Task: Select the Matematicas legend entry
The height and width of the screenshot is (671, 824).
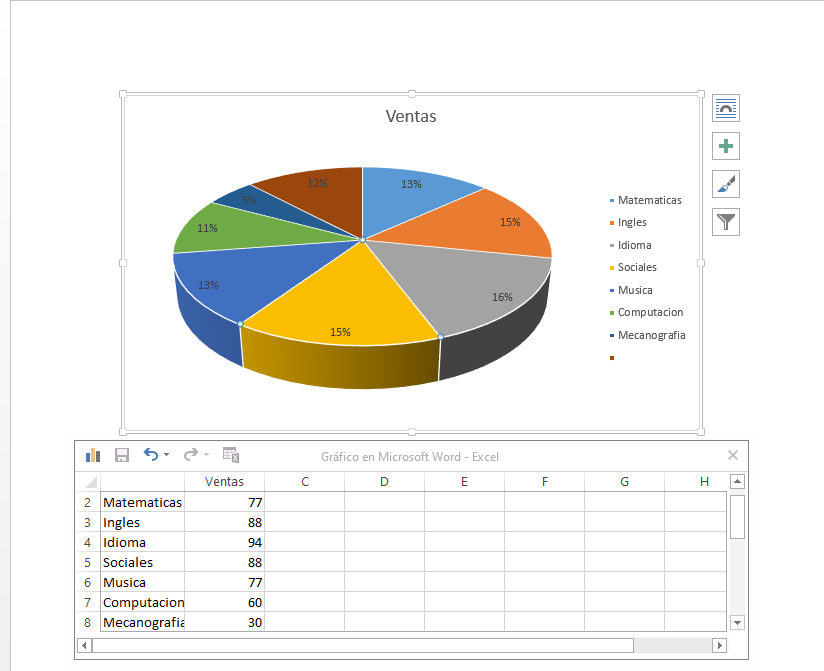Action: tap(645, 200)
